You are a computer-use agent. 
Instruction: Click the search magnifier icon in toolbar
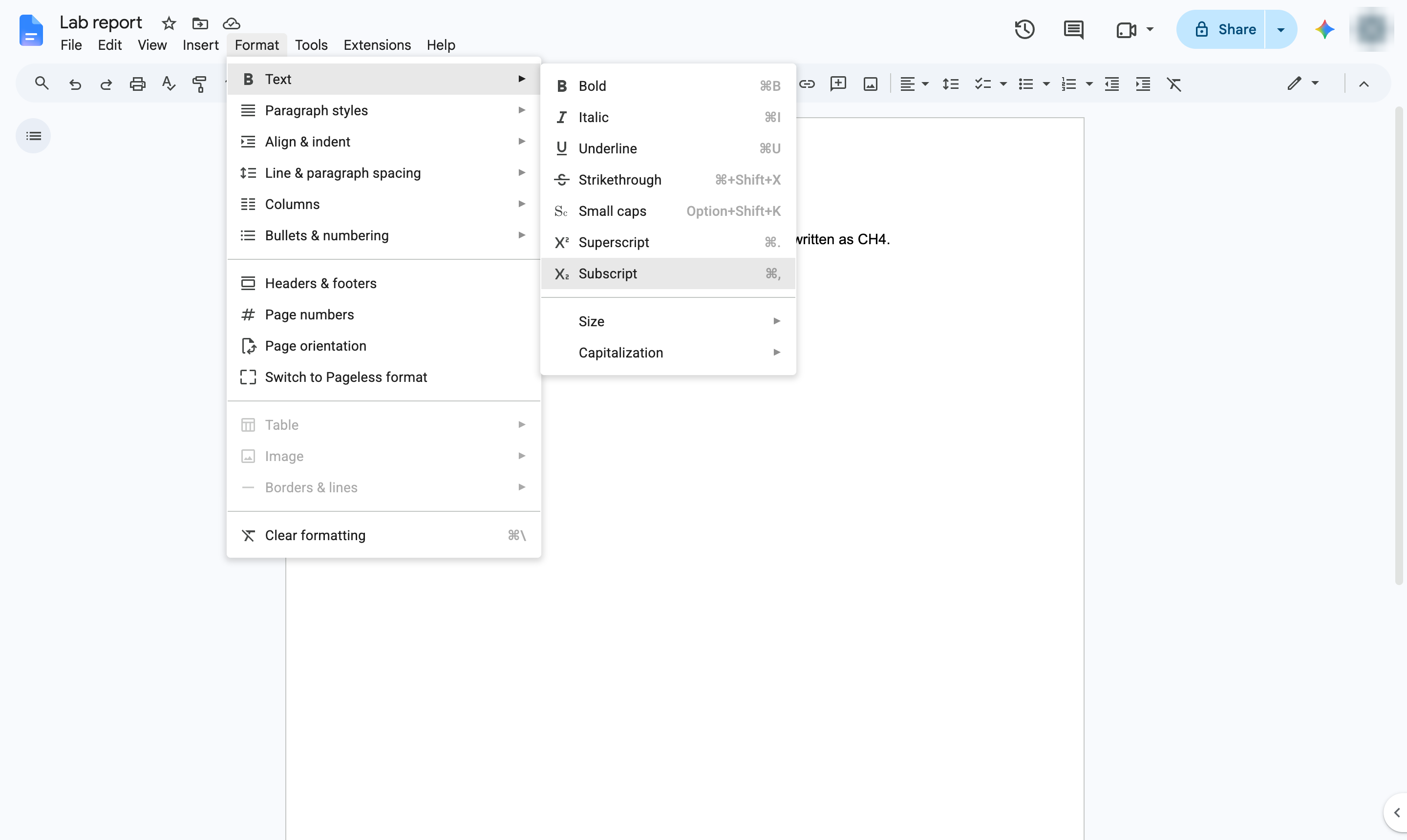(42, 84)
